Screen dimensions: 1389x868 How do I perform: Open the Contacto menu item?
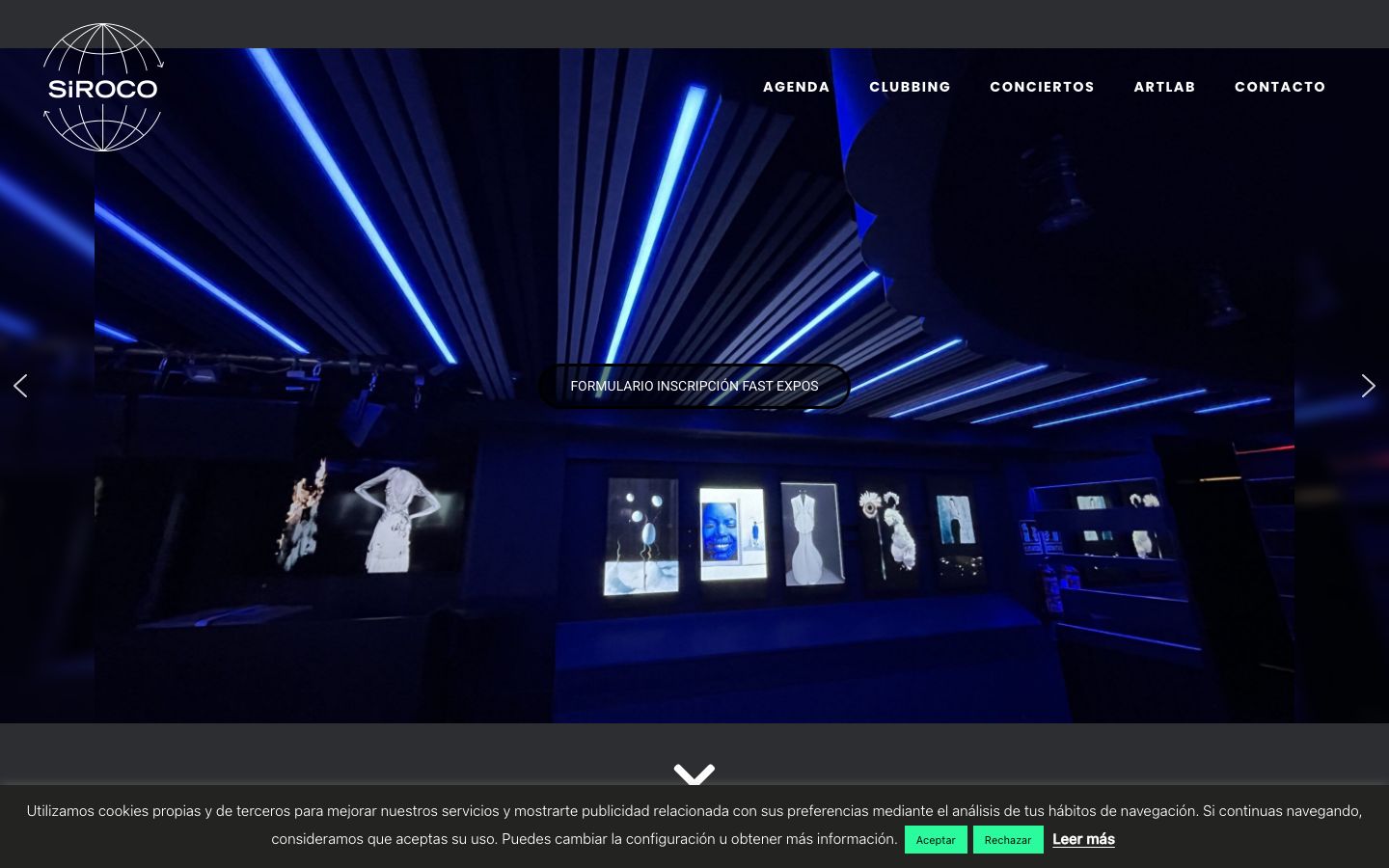pyautogui.click(x=1280, y=87)
